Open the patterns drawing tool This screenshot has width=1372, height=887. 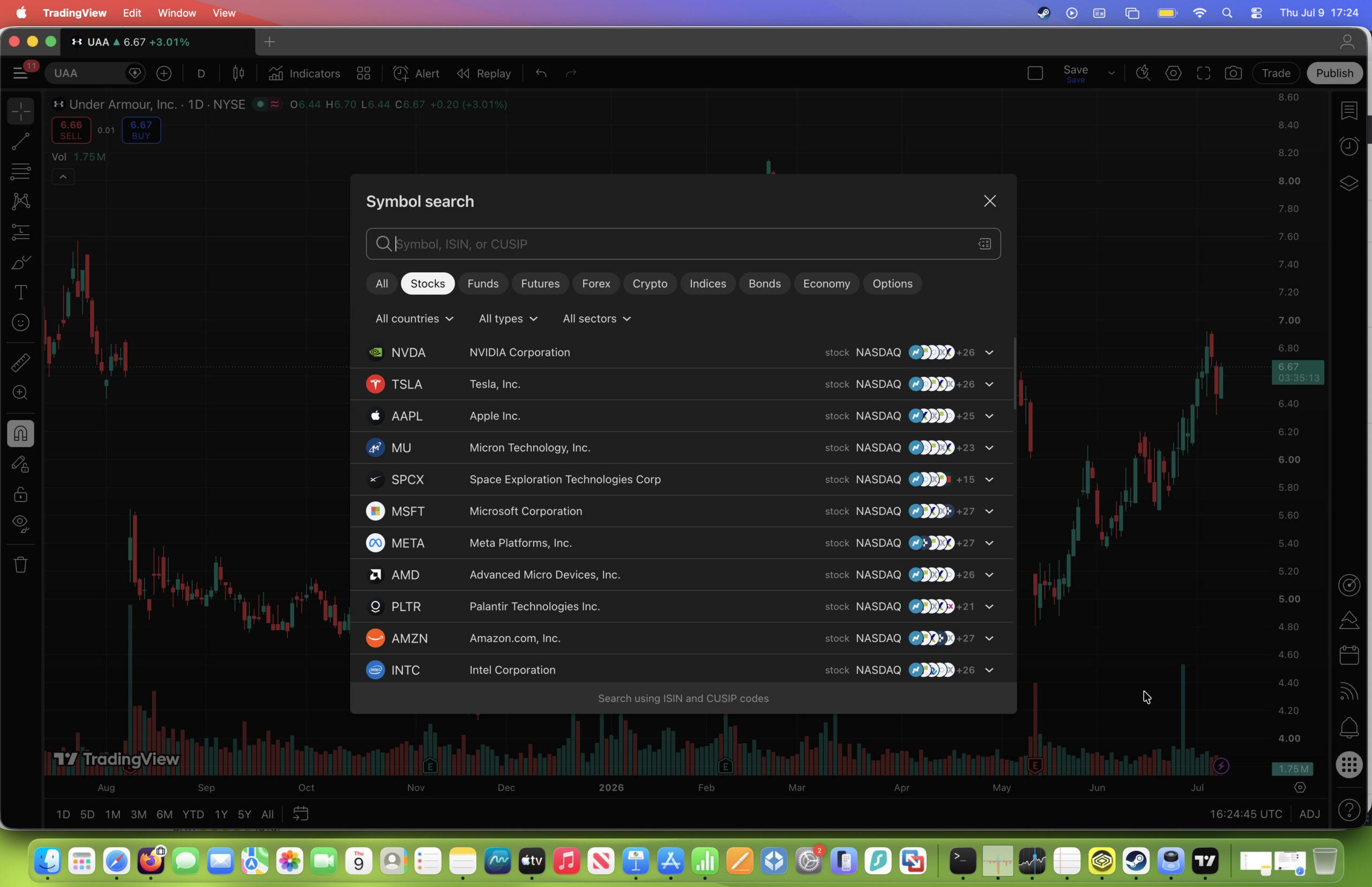click(21, 201)
